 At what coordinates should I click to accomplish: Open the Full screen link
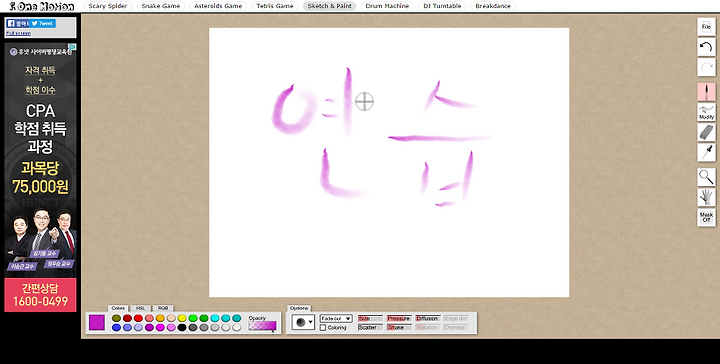click(18, 34)
